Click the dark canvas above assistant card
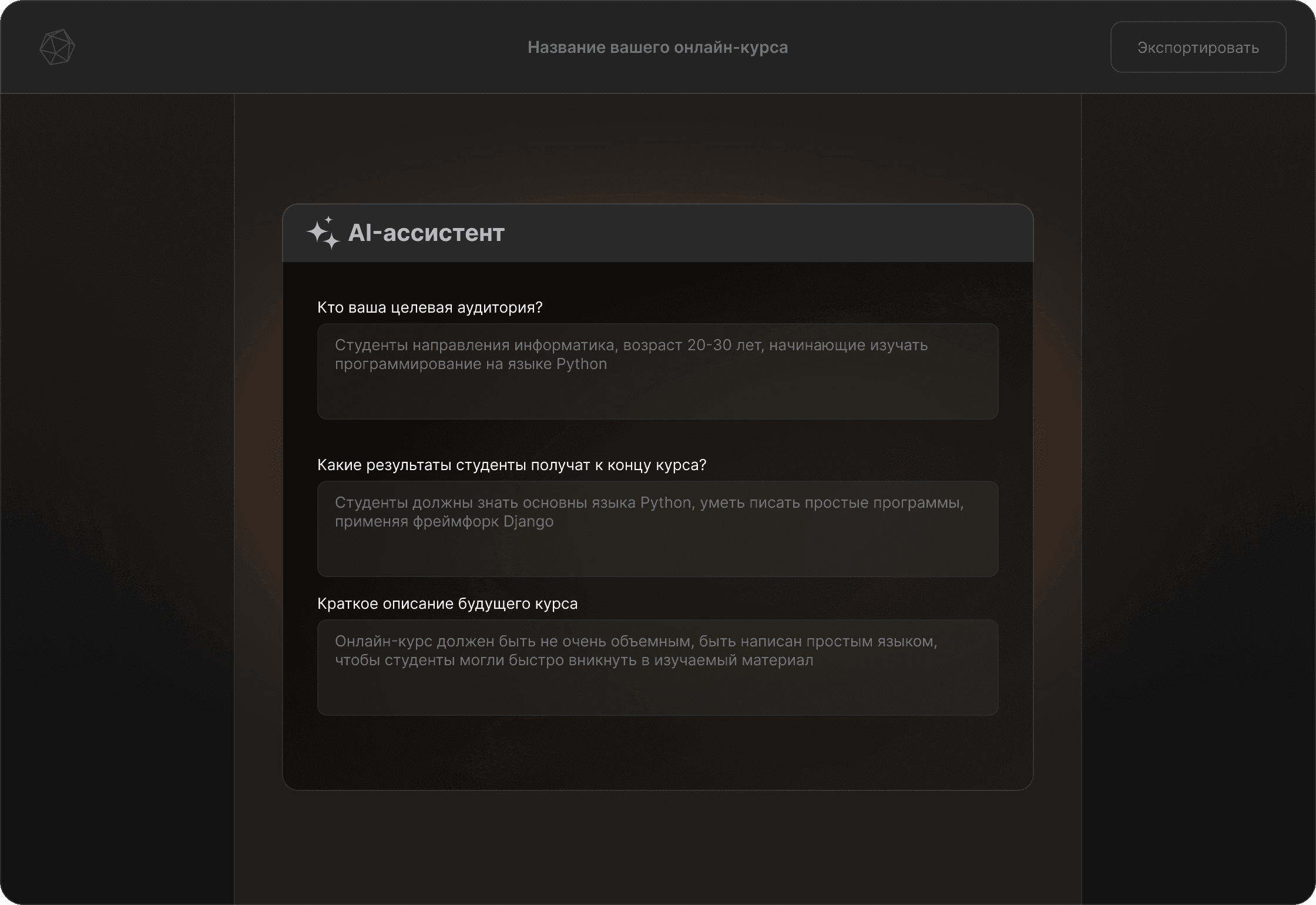This screenshot has height=905, width=1316. coord(657,147)
